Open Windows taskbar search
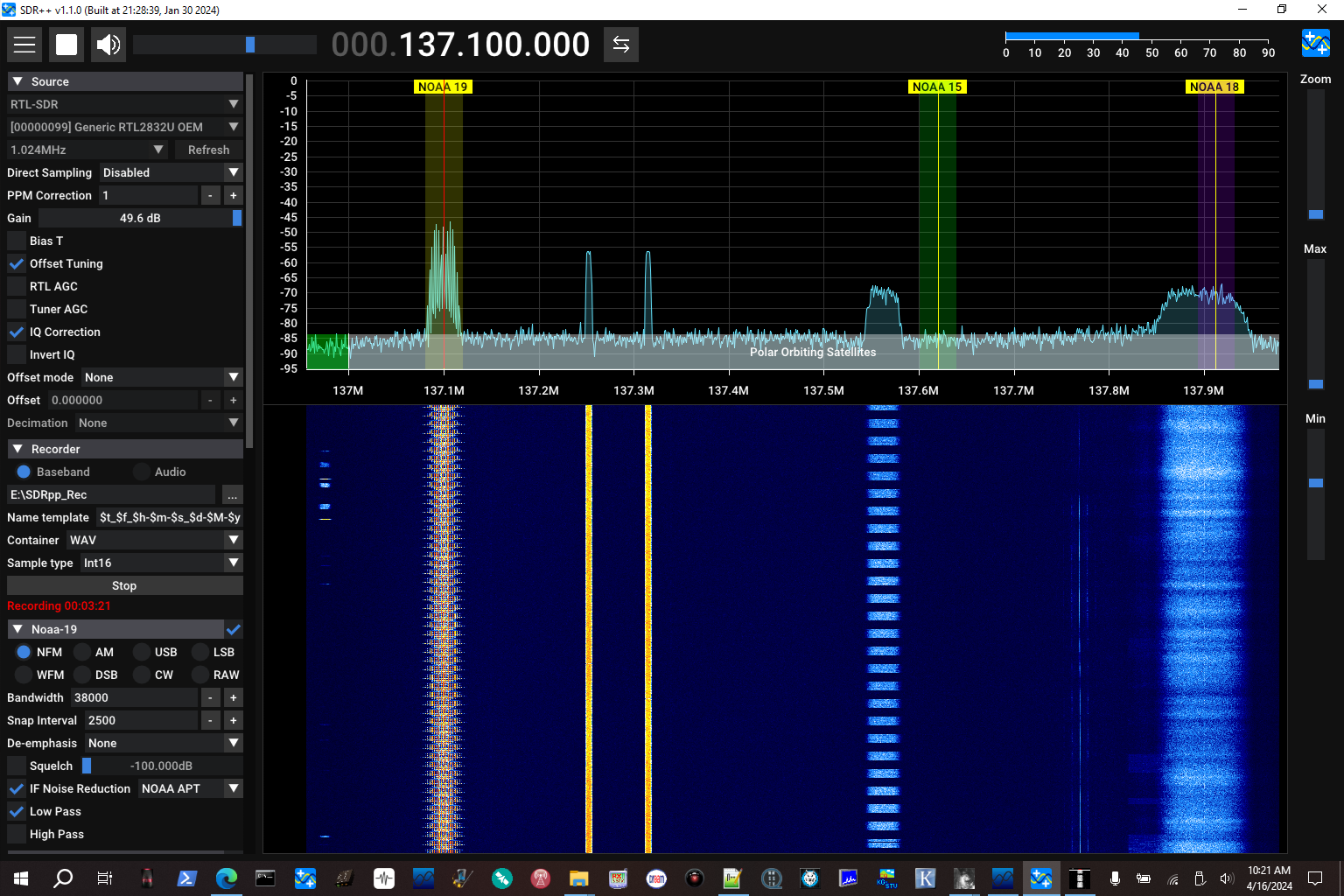1344x896 pixels. pyautogui.click(x=63, y=878)
